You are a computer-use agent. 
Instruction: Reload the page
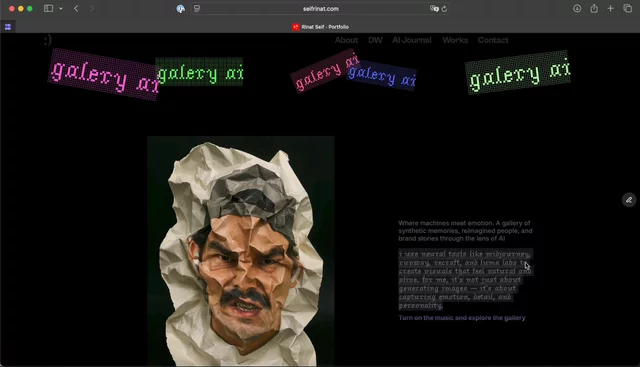pos(444,9)
